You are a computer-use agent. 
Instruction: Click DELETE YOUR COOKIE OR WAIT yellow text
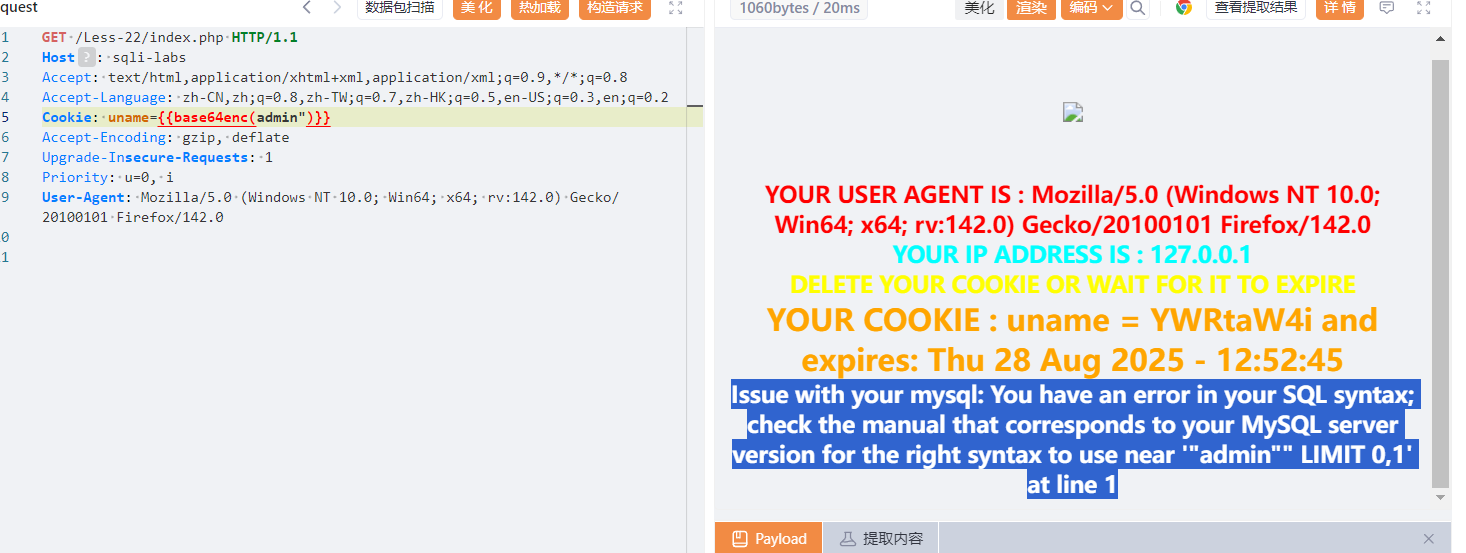1072,284
